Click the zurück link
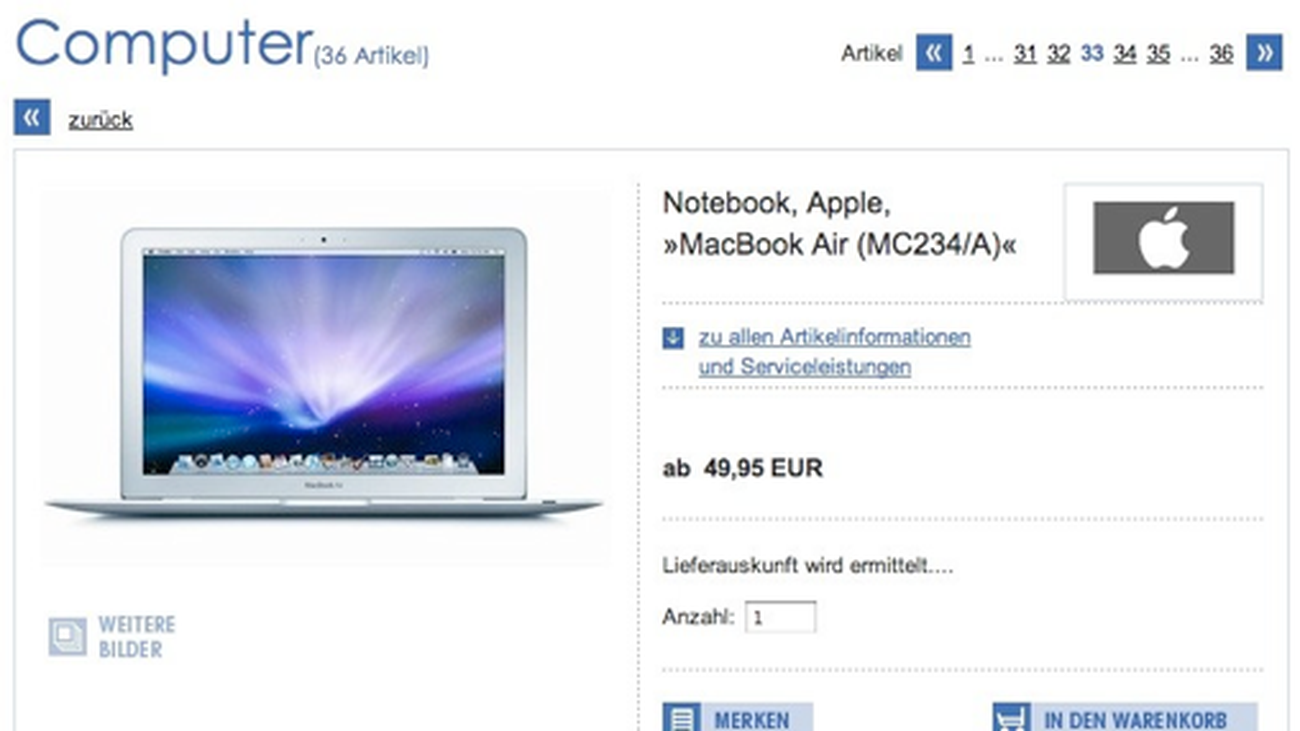 100,120
